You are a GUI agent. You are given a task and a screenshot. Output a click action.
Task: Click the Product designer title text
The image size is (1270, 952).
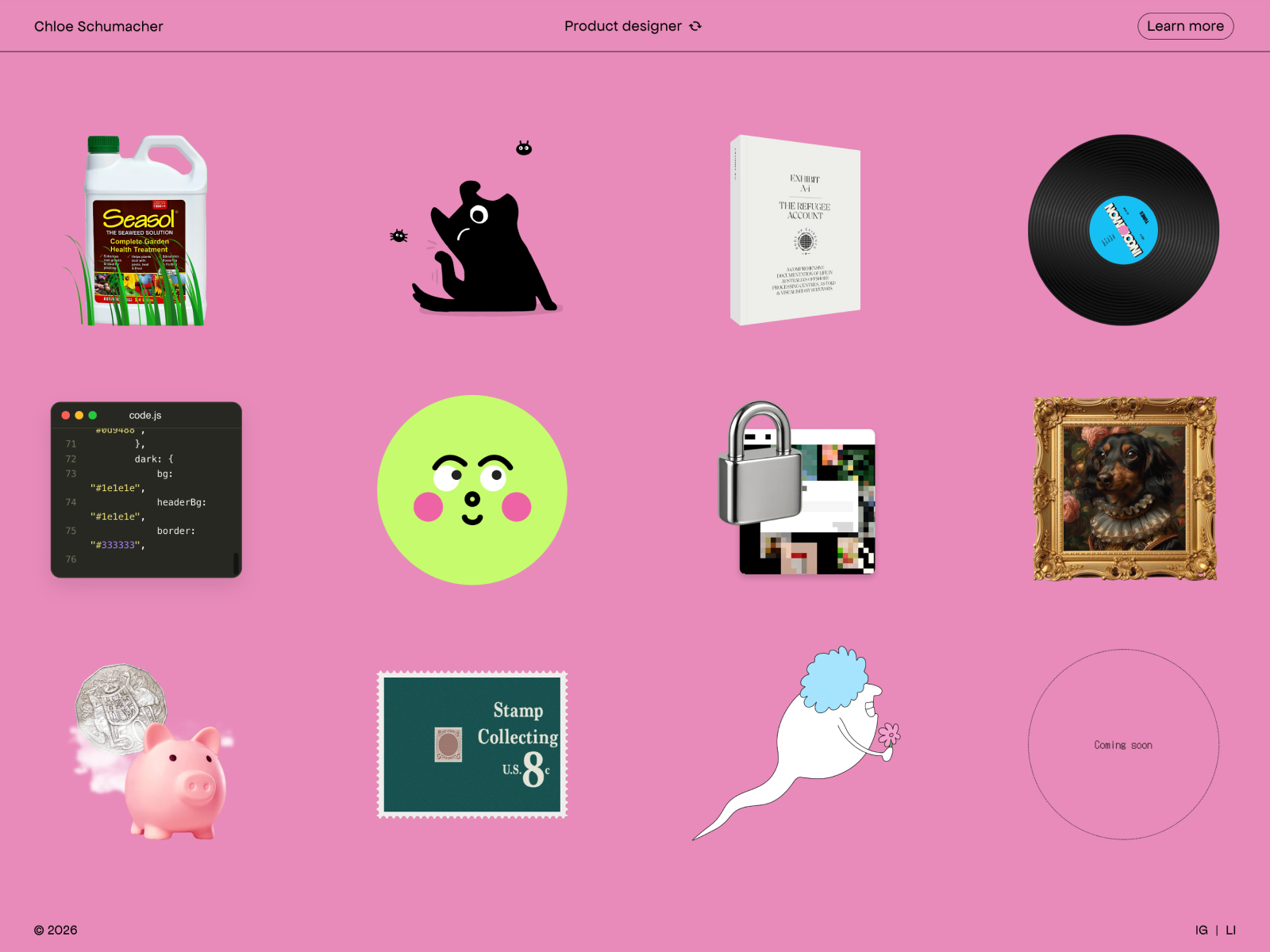[x=622, y=26]
